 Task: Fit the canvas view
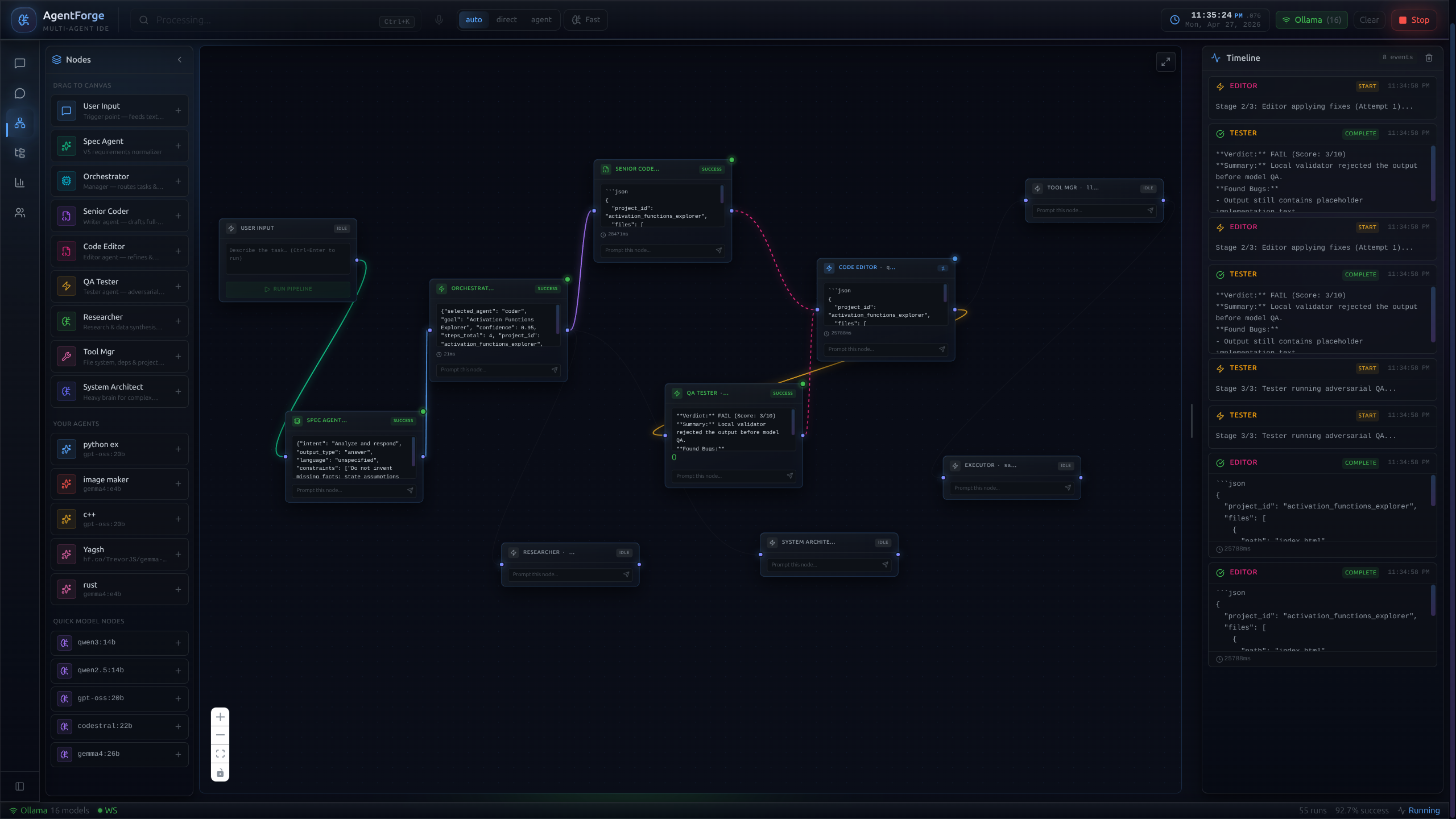[x=220, y=754]
